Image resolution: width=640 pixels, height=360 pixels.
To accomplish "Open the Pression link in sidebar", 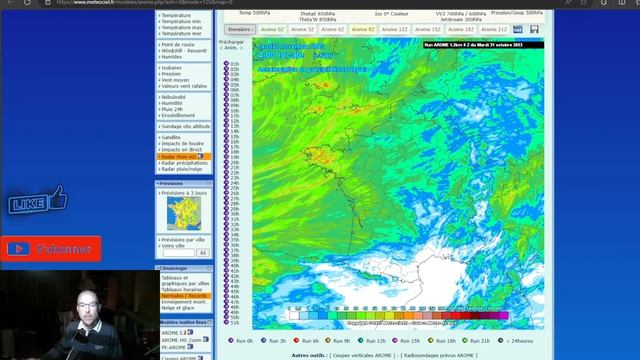I will (x=171, y=74).
